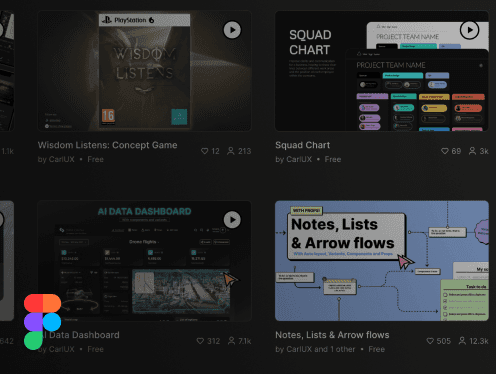Click Free label under Data Dashboard

[x=95, y=349]
